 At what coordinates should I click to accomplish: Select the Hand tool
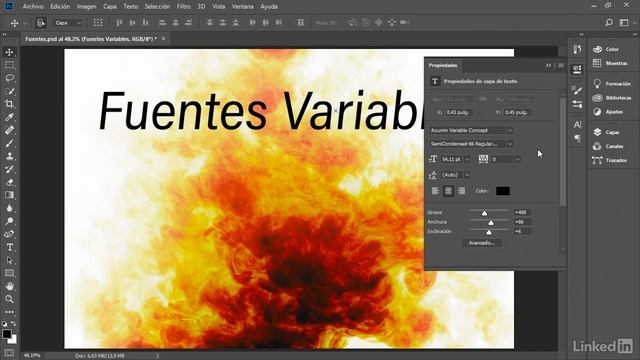coord(9,286)
